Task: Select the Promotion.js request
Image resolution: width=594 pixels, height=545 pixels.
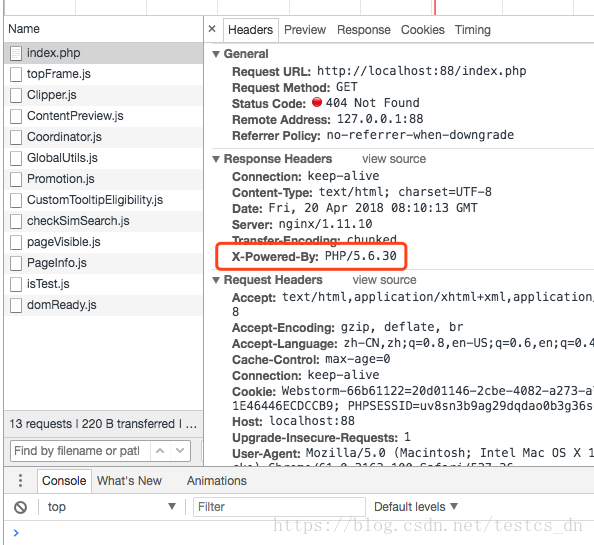Action: click(x=104, y=179)
